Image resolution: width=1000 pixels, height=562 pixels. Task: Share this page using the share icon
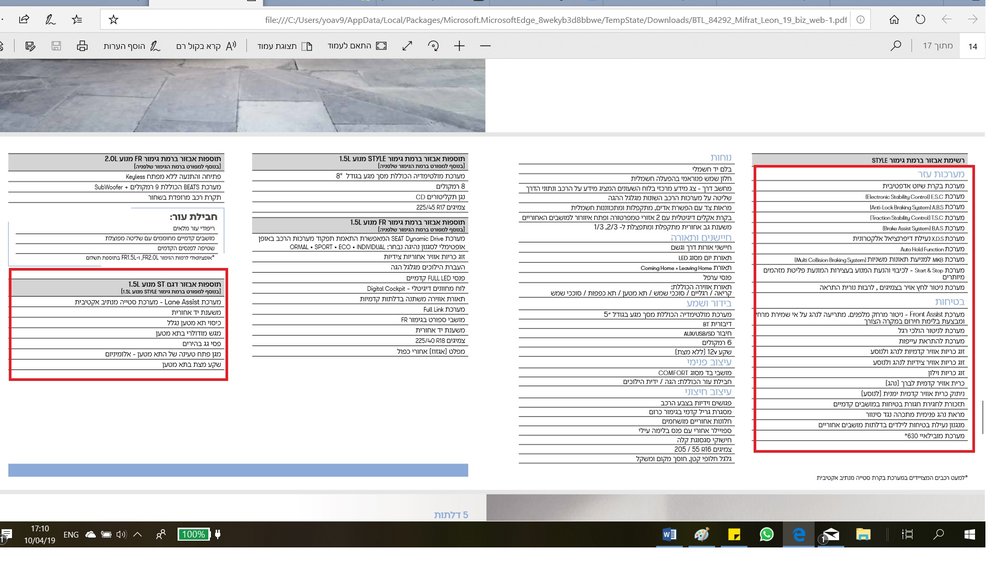click(x=24, y=20)
